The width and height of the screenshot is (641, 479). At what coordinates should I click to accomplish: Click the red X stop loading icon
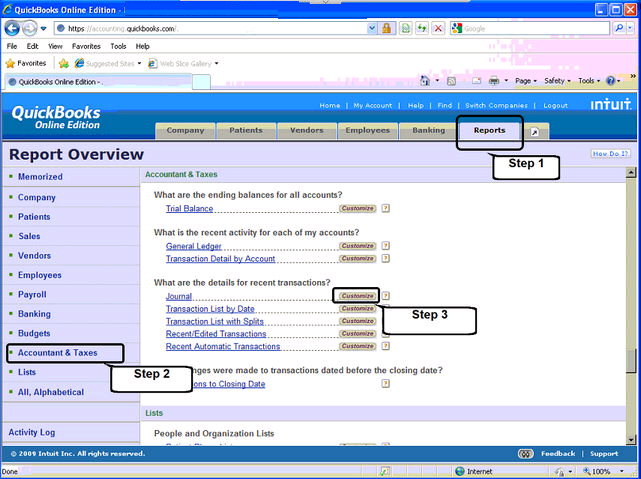(x=438, y=28)
